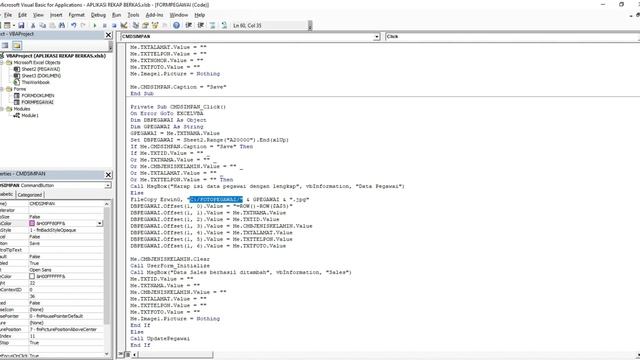Click the Outdent toolbar icon

coord(201,25)
